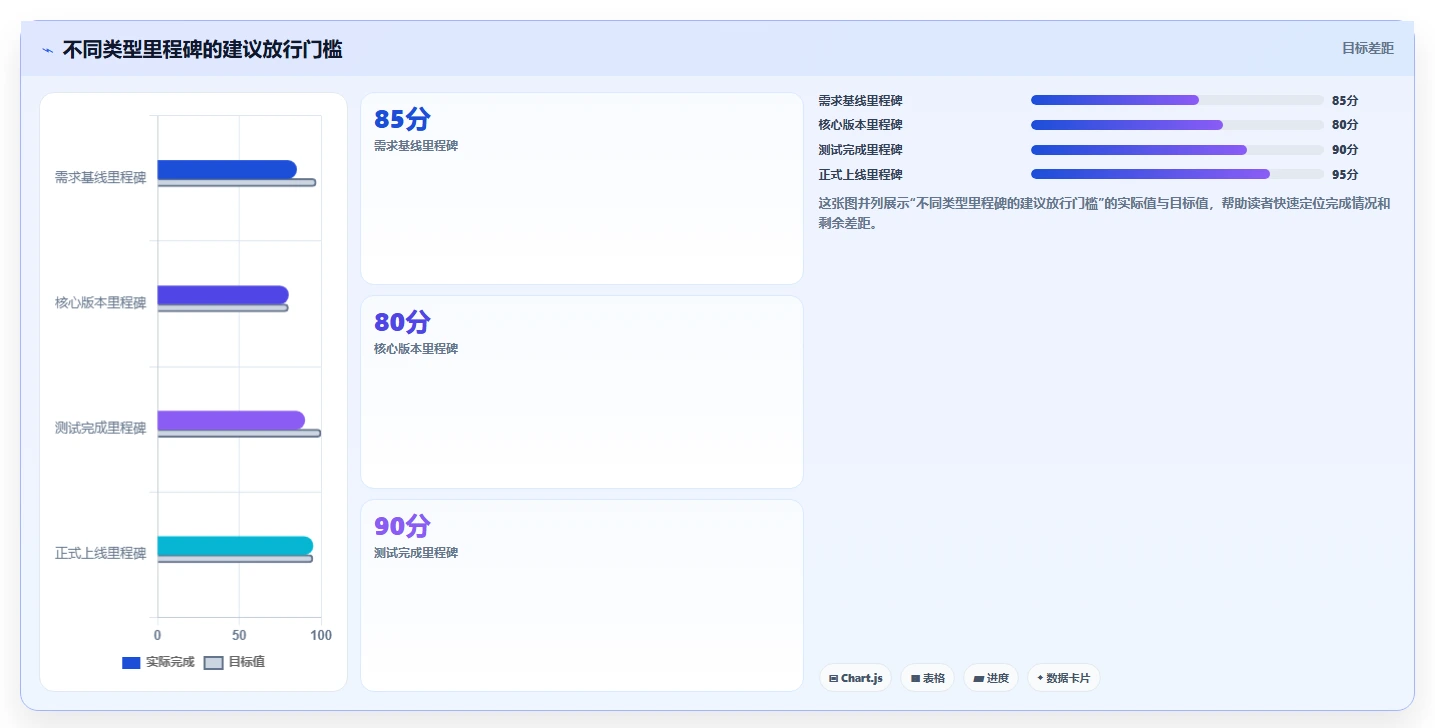Click the 数据卡片 tag icon
Screen dimensions: 1435x728
click(1040, 678)
